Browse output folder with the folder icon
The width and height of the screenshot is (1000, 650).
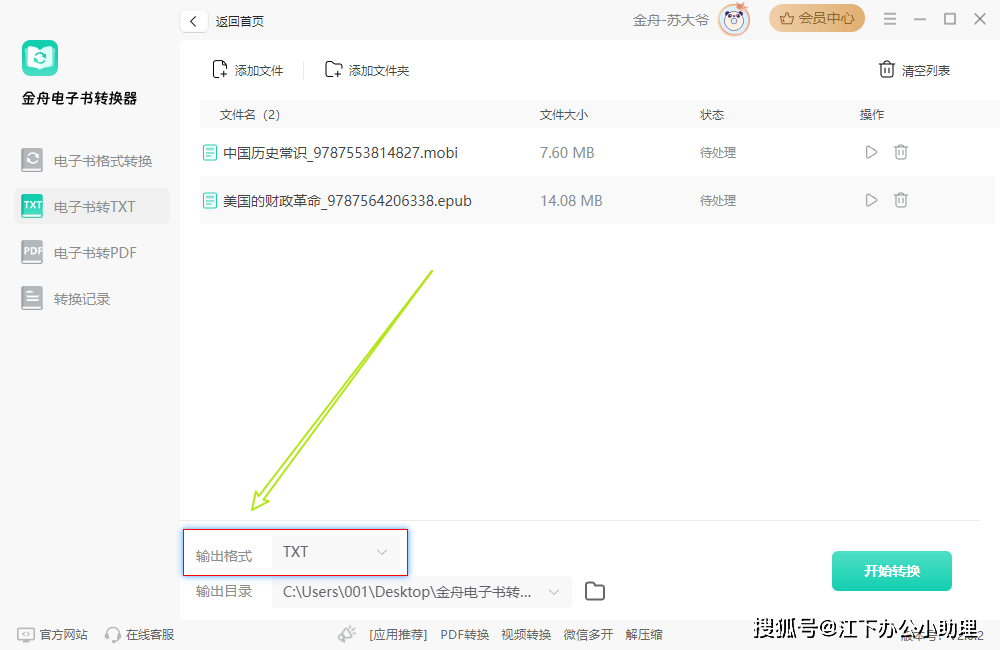[595, 591]
